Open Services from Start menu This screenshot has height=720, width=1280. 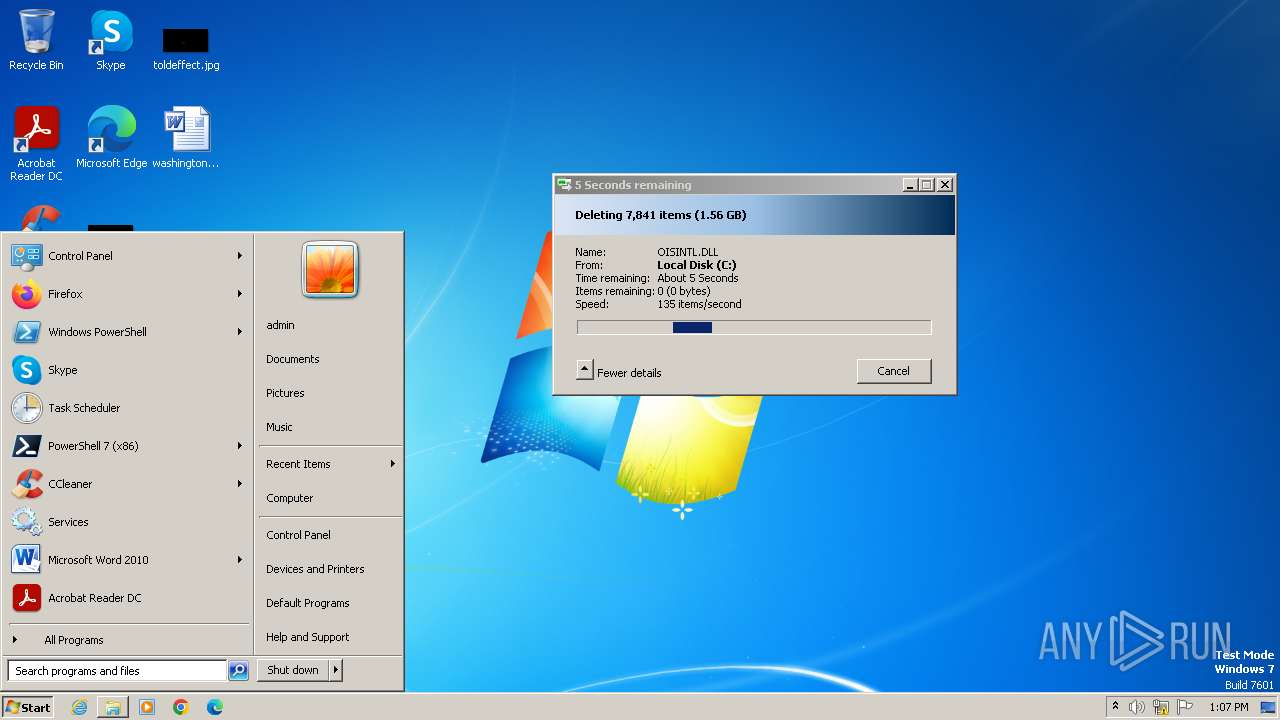(128, 522)
